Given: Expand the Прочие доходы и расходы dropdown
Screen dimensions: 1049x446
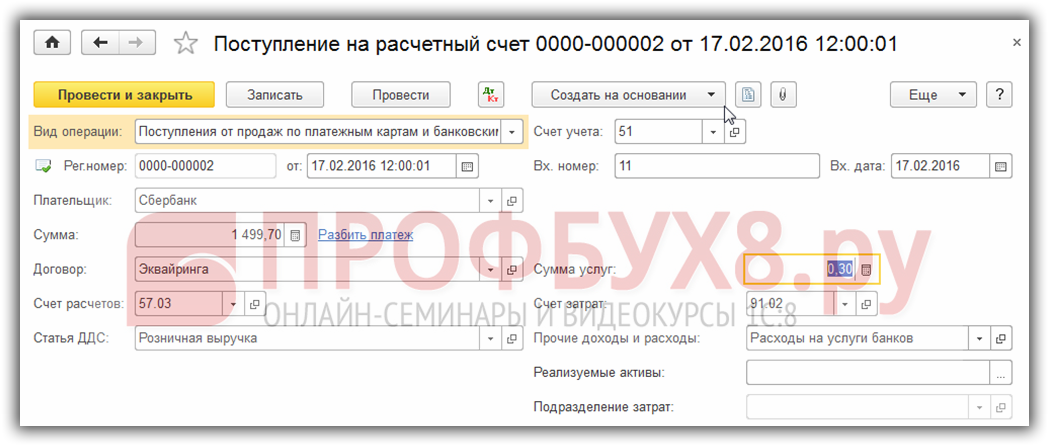Looking at the screenshot, I should 979,338.
